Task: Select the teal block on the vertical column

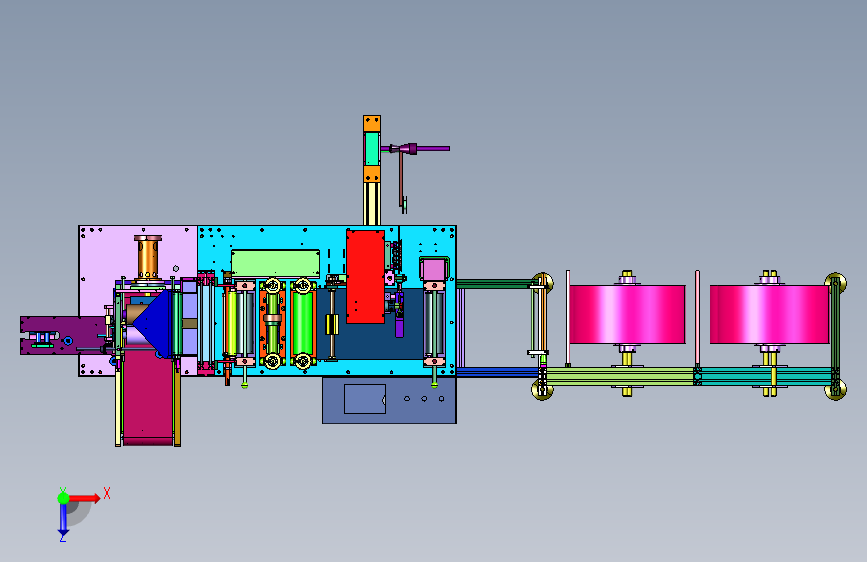Action: pos(372,148)
